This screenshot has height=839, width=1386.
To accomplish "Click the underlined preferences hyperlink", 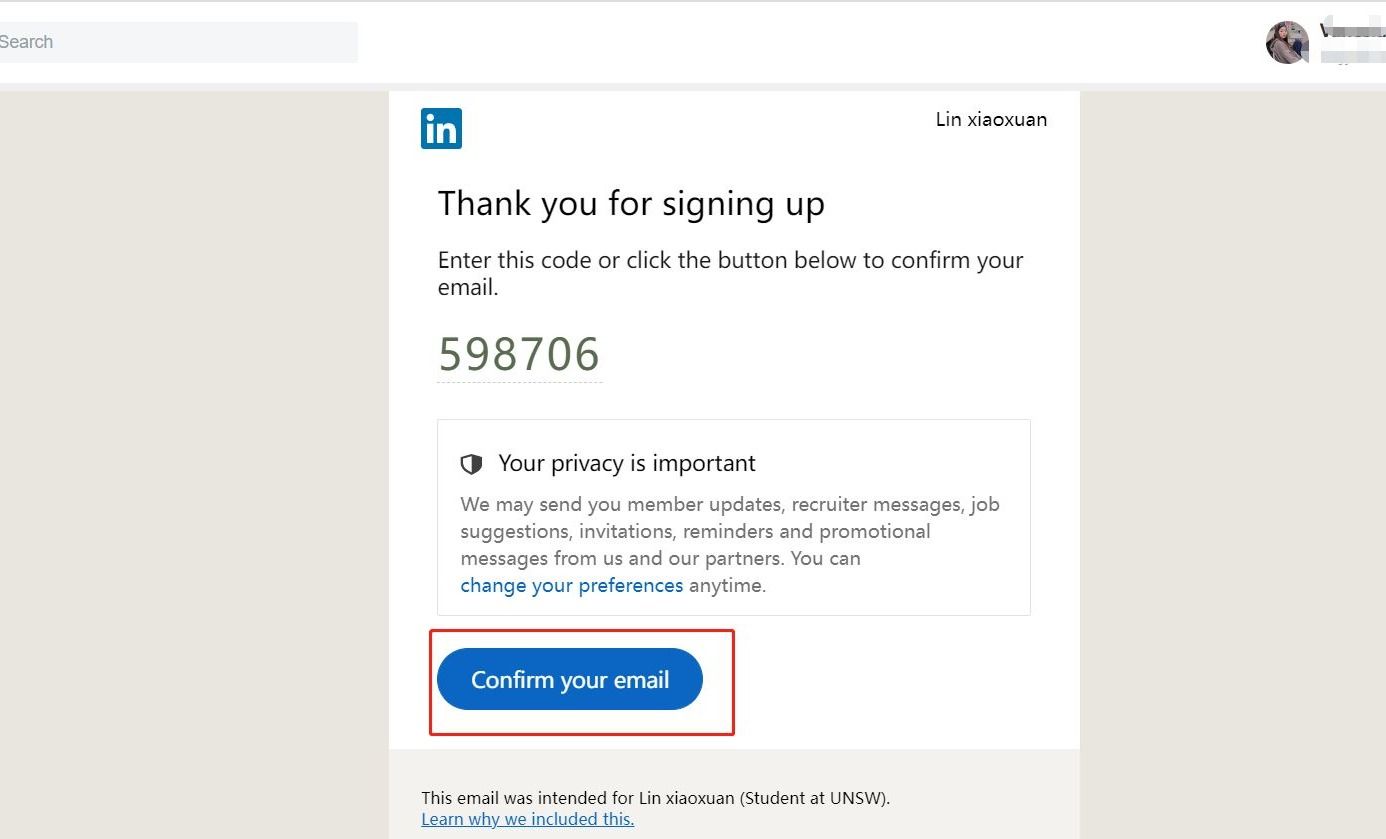I will [572, 585].
